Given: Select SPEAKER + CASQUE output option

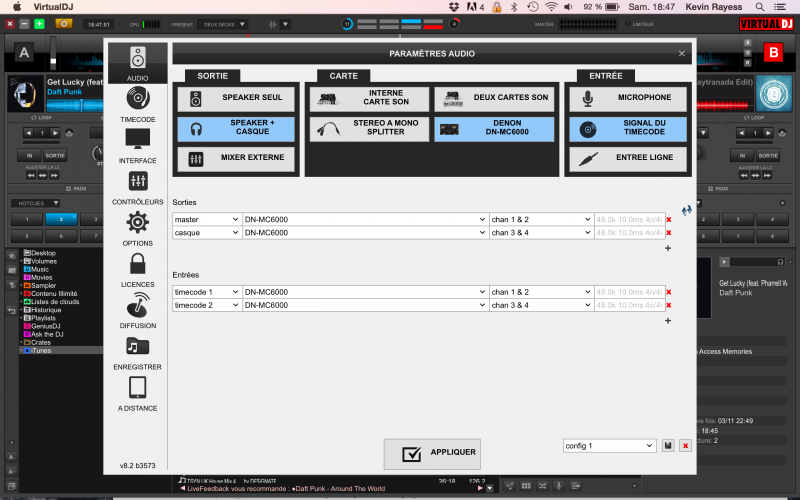Looking at the screenshot, I should (x=236, y=128).
